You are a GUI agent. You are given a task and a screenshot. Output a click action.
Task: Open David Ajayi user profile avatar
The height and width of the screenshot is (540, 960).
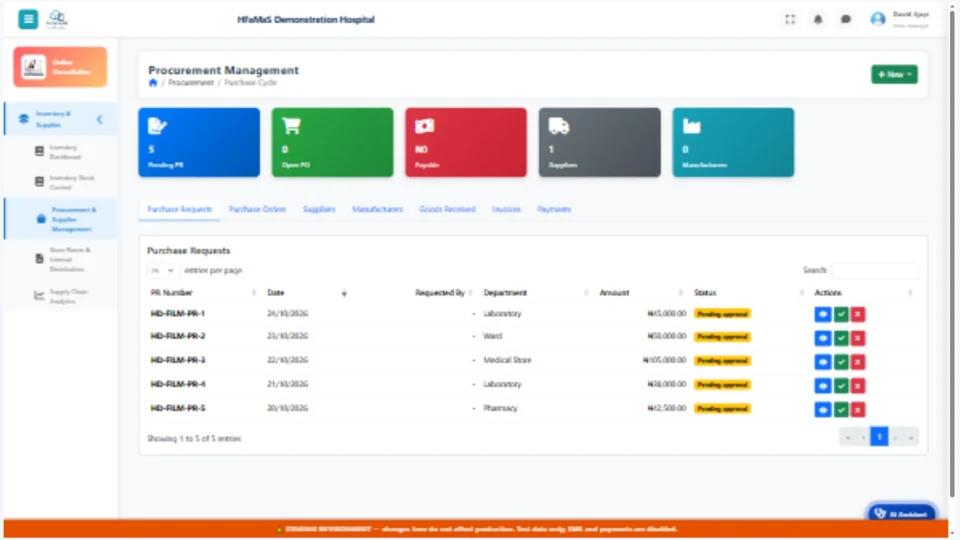[877, 20]
